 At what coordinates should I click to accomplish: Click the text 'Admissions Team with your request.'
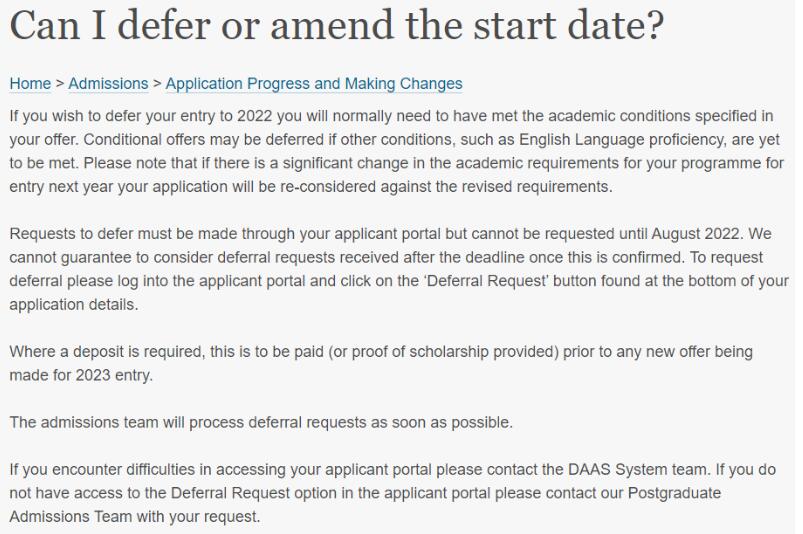(132, 514)
